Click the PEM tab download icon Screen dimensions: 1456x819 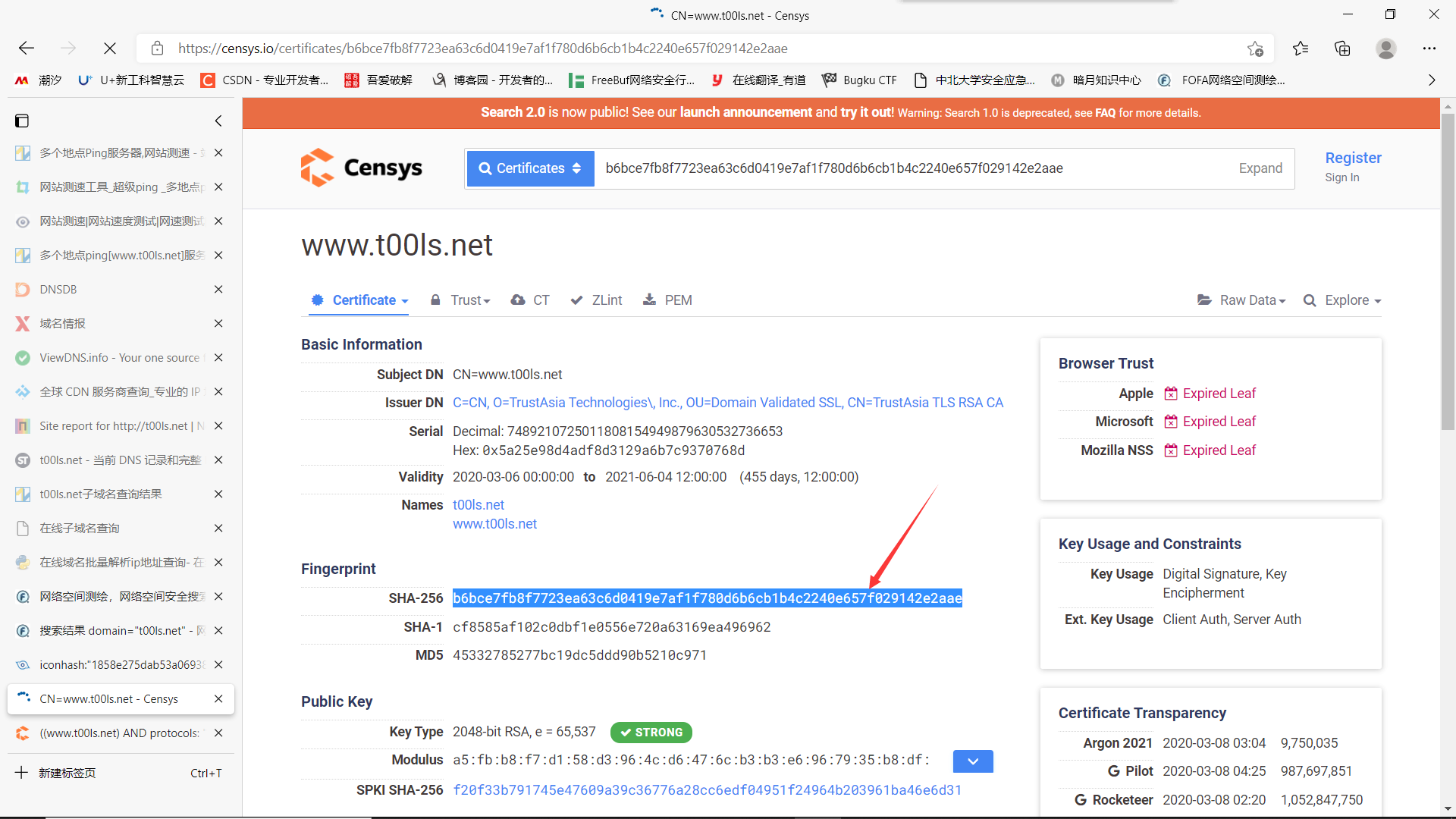tap(649, 299)
